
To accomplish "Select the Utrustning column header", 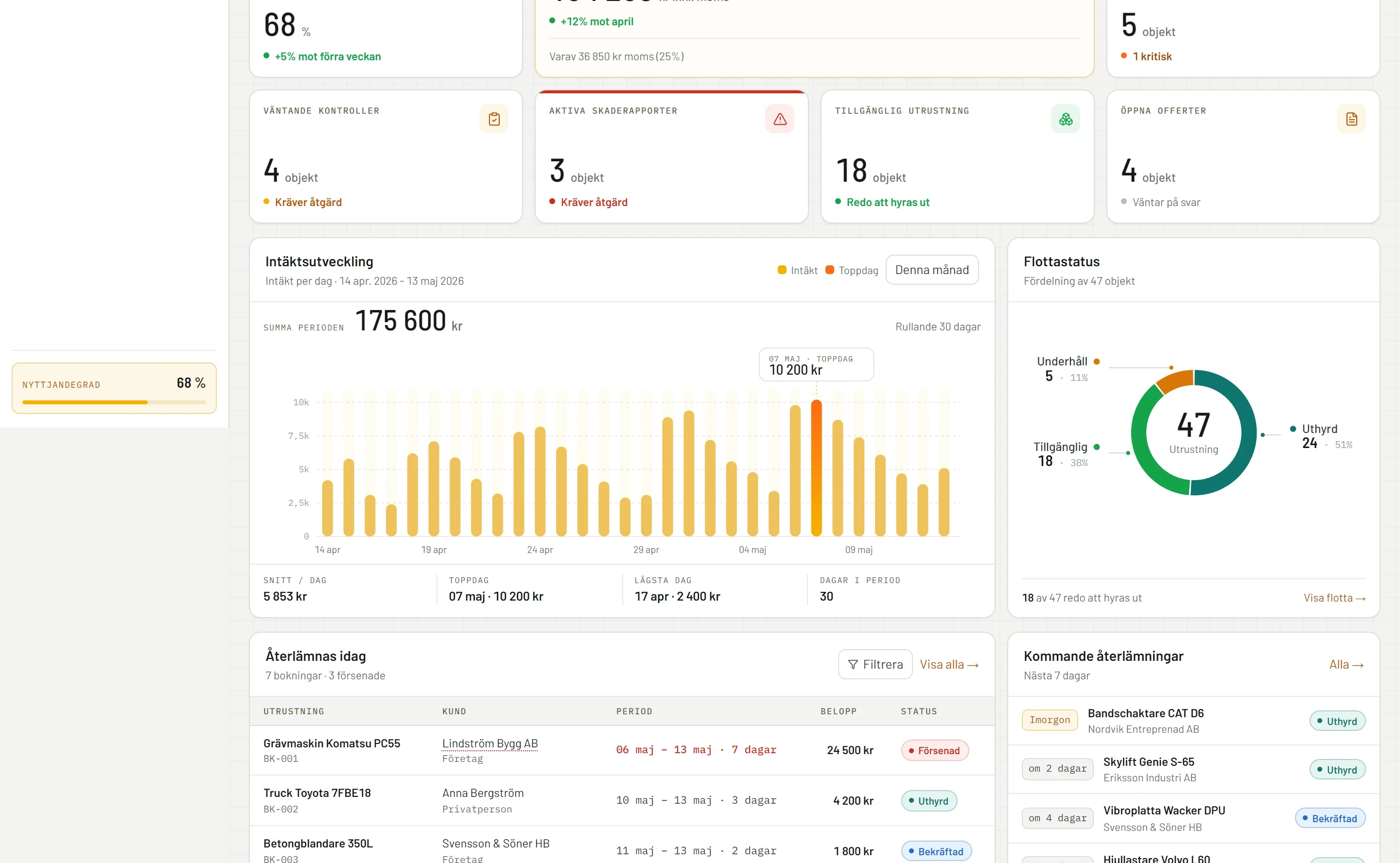I will point(294,711).
